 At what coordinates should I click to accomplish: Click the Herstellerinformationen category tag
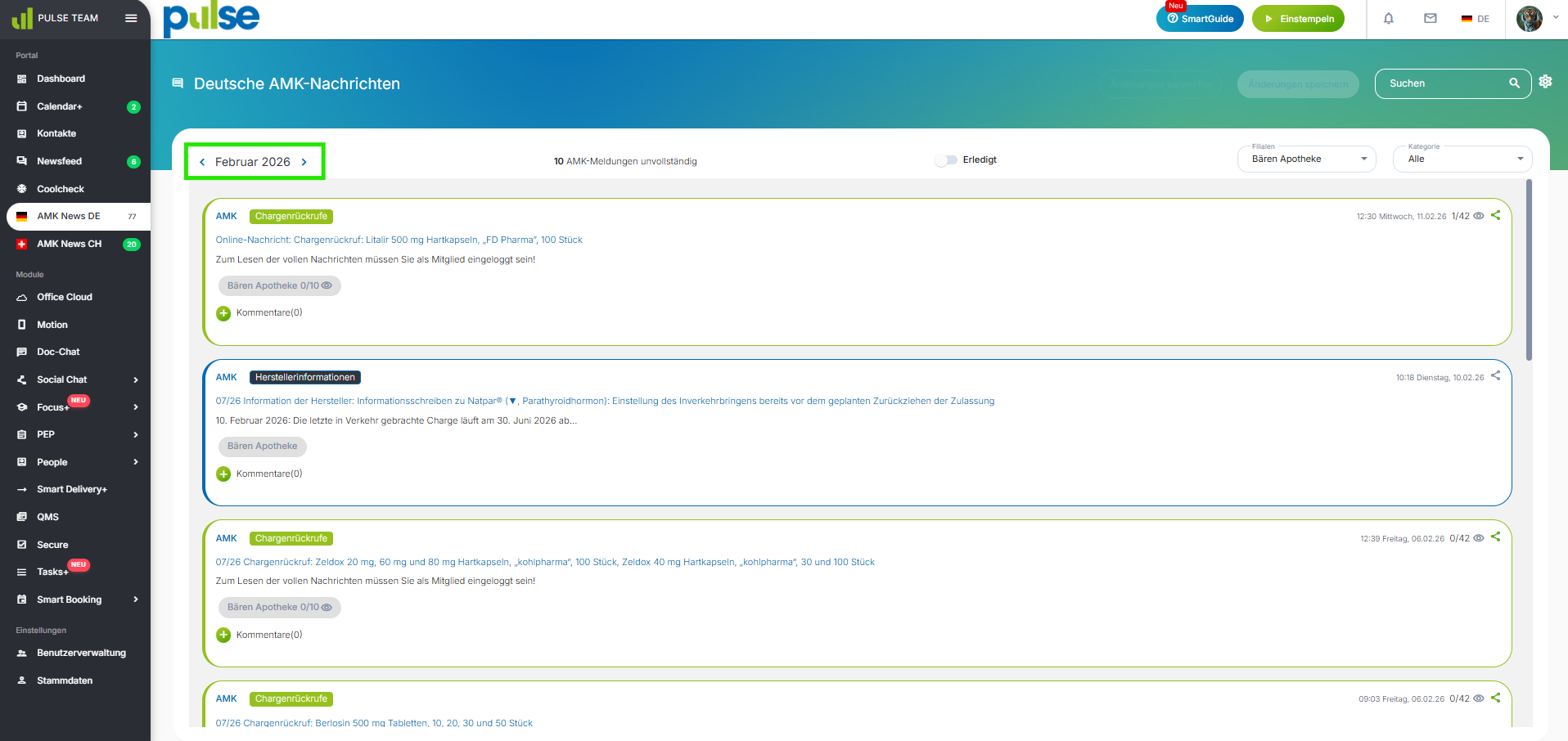click(305, 377)
